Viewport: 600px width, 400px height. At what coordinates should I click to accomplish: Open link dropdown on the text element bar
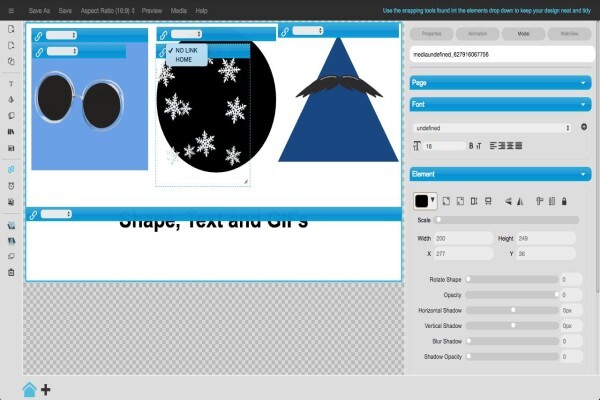56,214
